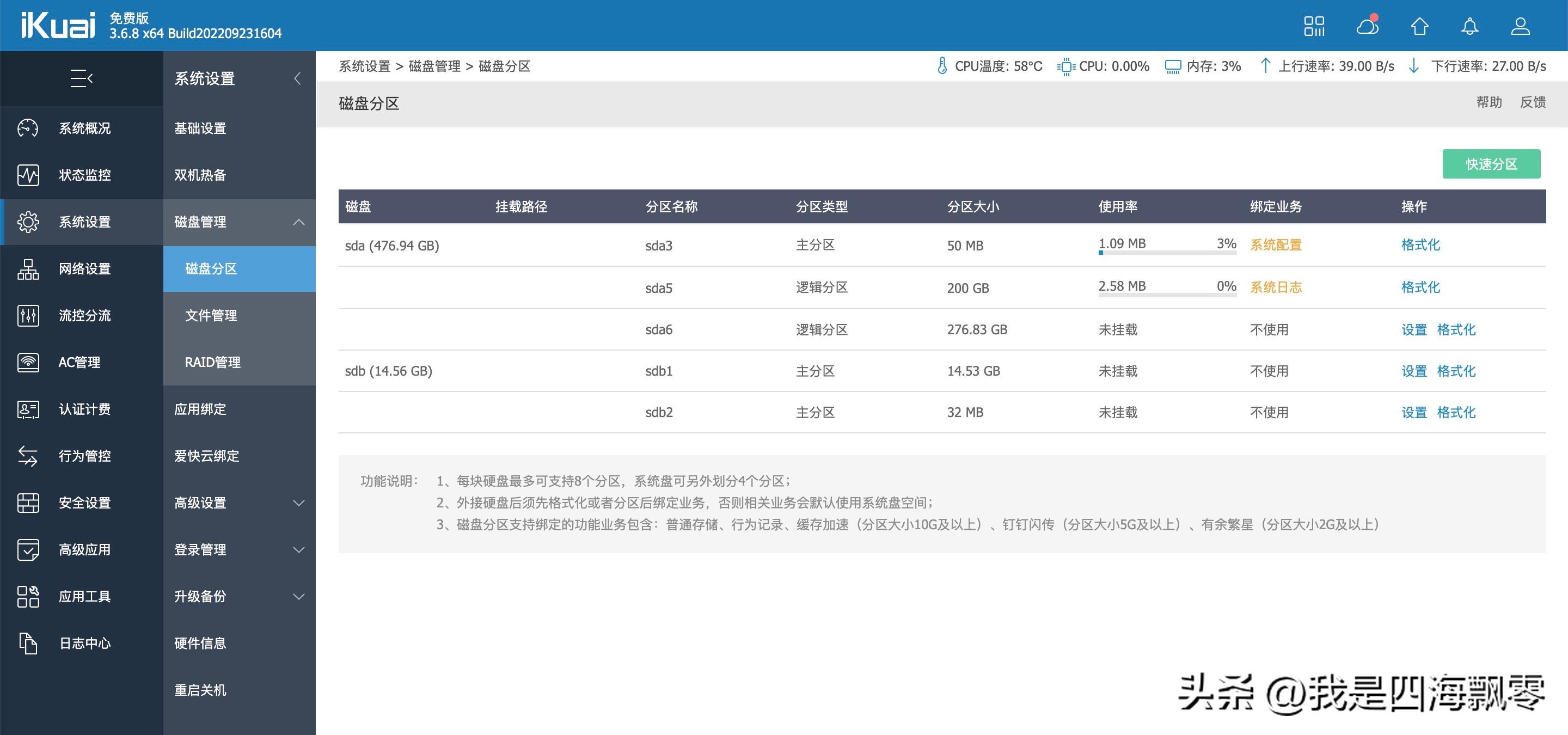Click 格式化 for sdb2 partition
The width and height of the screenshot is (1568, 735).
click(1456, 413)
